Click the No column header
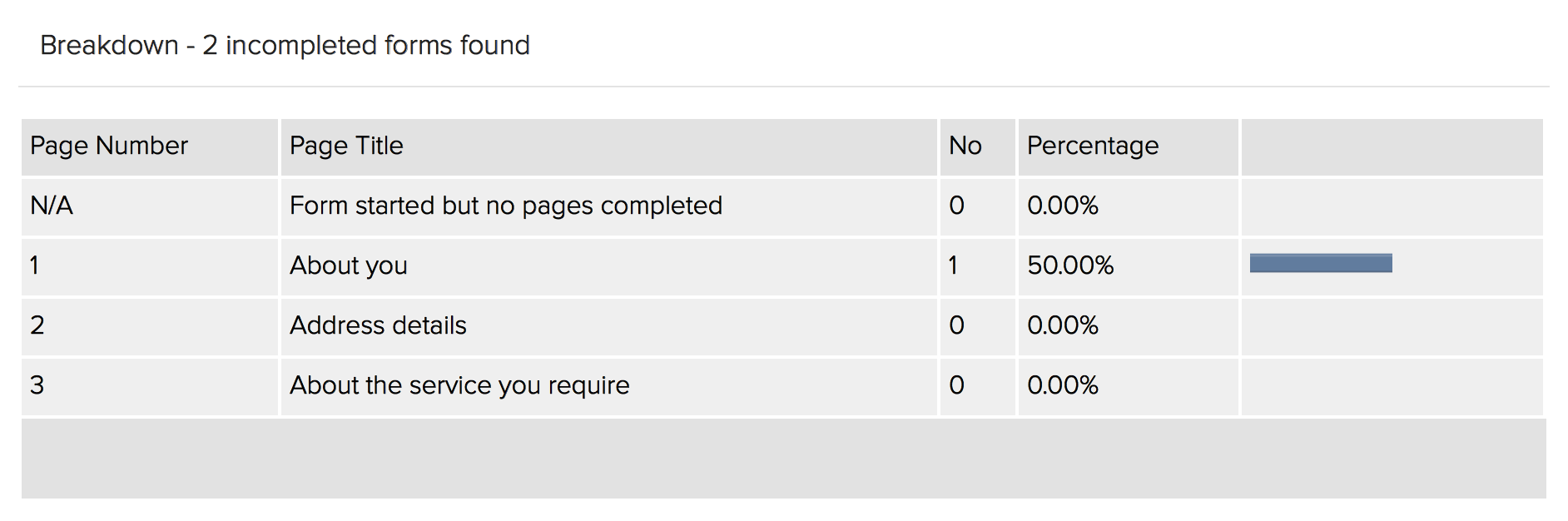The width and height of the screenshot is (1568, 521). pos(965,146)
